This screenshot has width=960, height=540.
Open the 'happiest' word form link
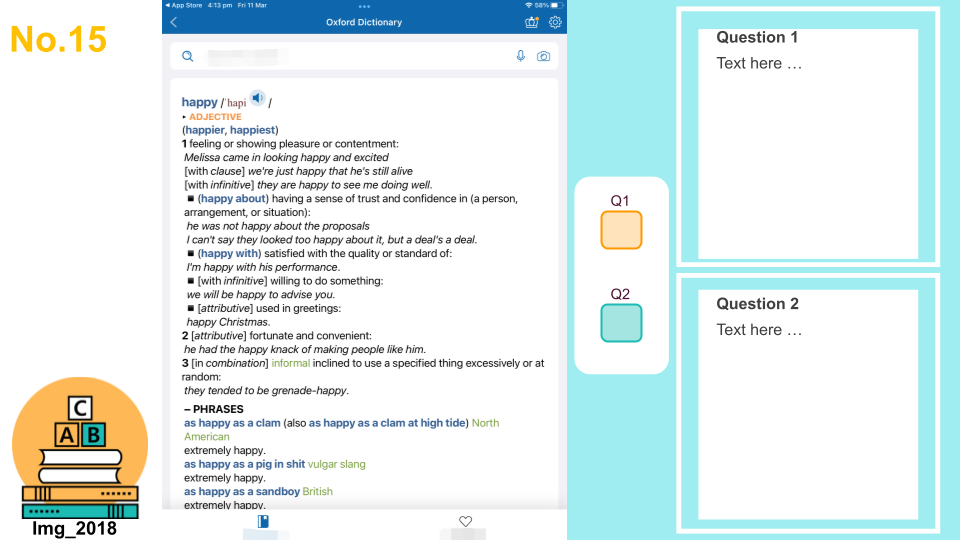(x=252, y=130)
